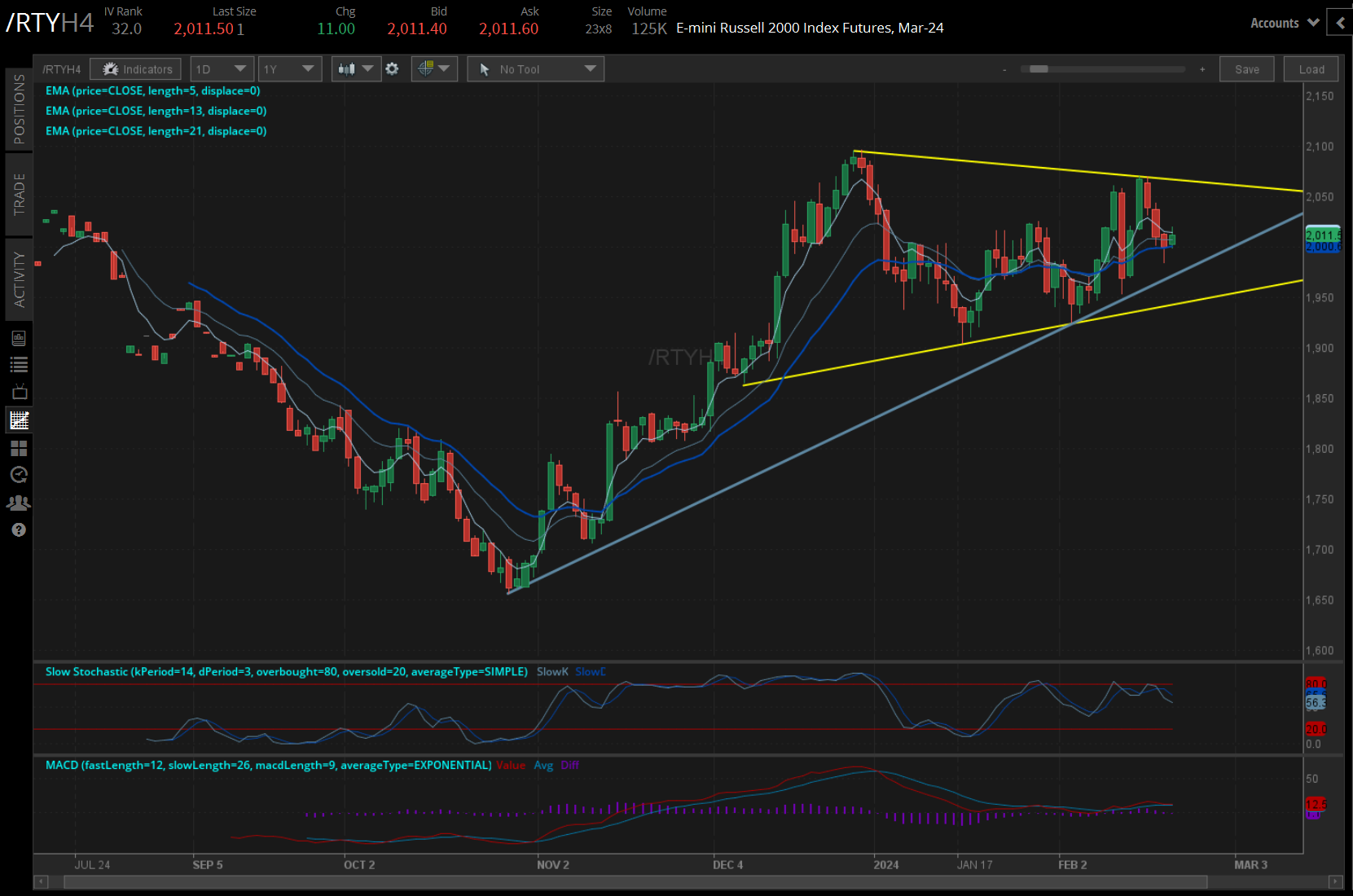Screen dimensions: 1353x896
Task: Click the chart book icon above the list icon
Action: 19,336
